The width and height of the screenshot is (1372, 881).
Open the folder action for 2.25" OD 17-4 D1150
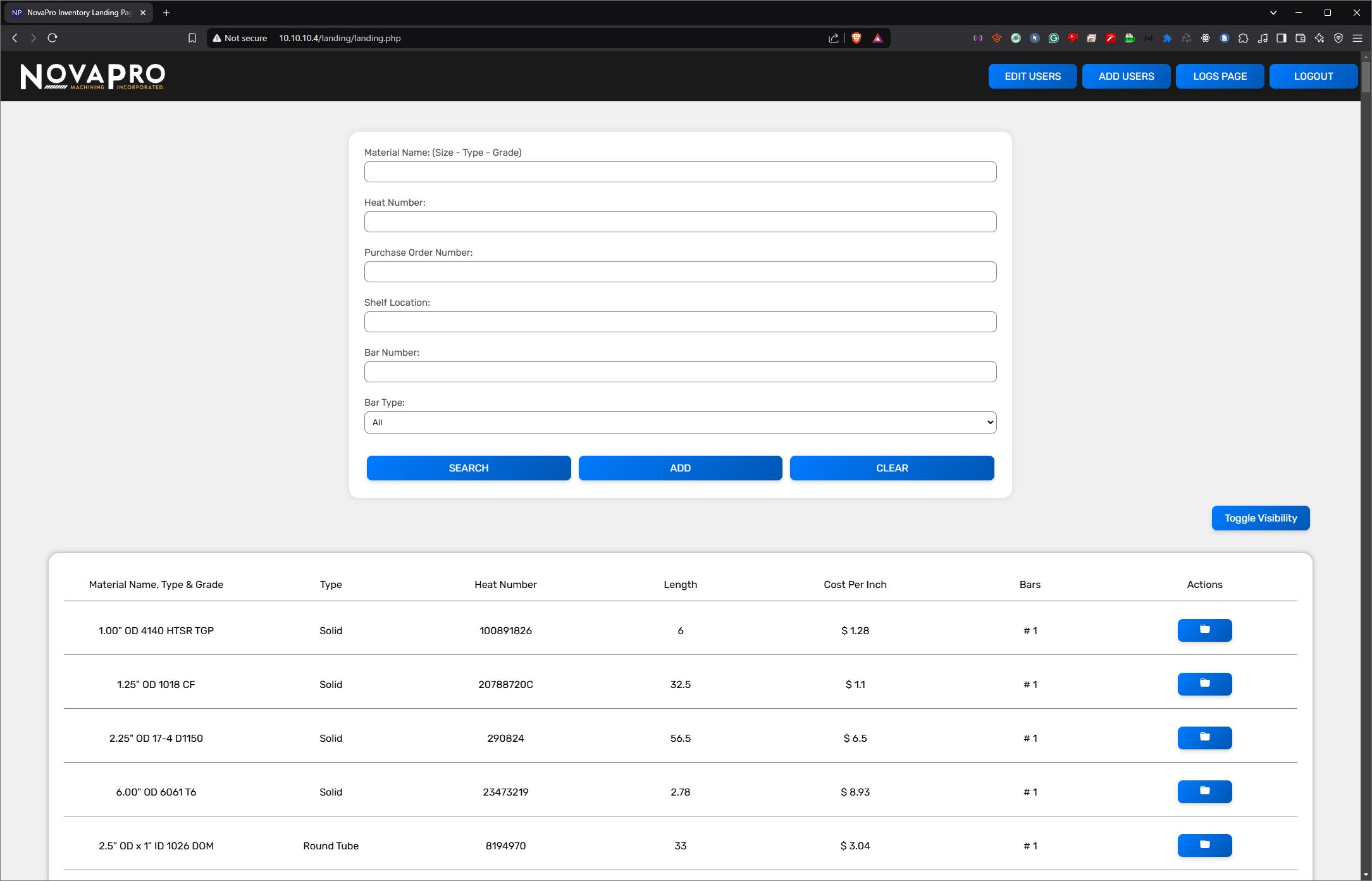pos(1204,737)
